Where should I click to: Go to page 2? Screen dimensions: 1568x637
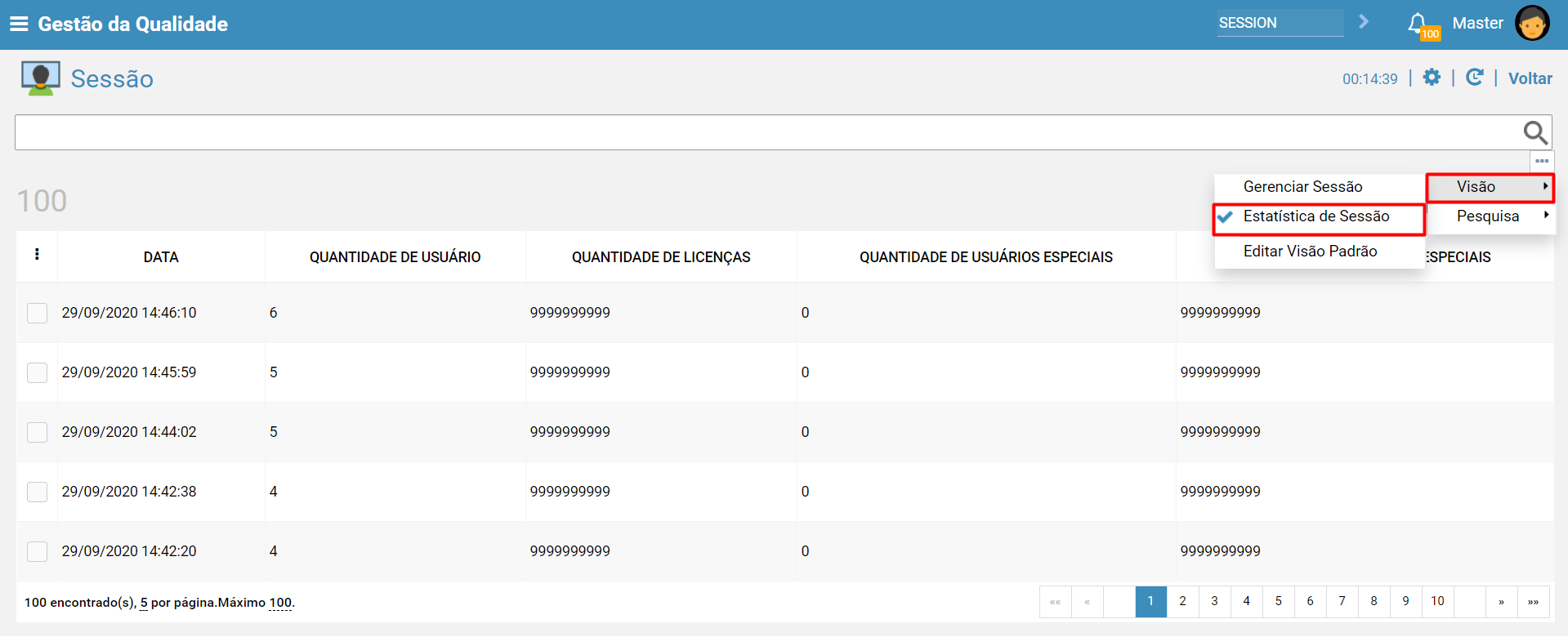coord(1182,601)
